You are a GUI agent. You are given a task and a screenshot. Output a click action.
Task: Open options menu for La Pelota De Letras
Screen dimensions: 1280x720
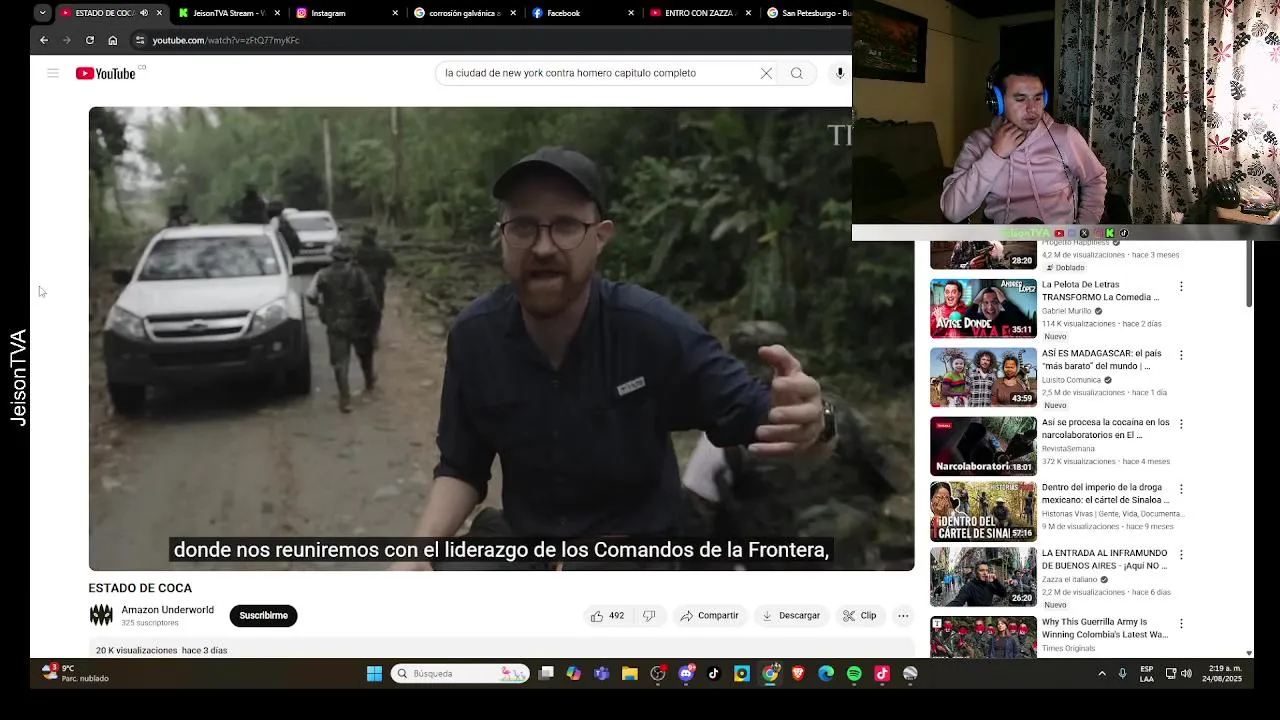coord(1181,286)
